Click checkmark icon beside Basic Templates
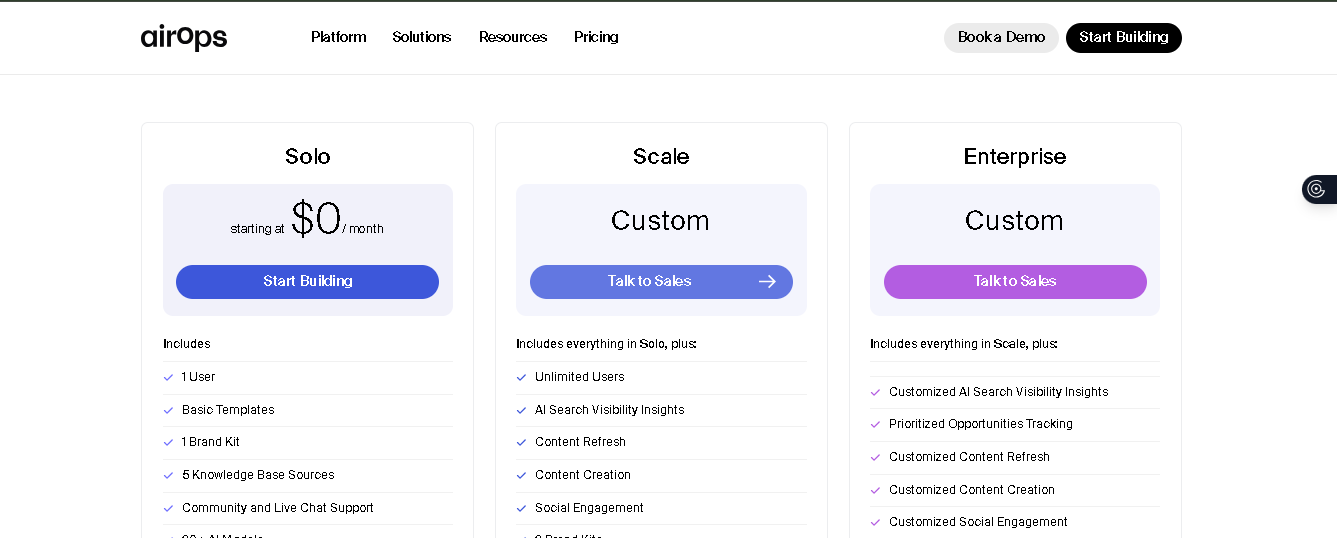 pyautogui.click(x=168, y=410)
